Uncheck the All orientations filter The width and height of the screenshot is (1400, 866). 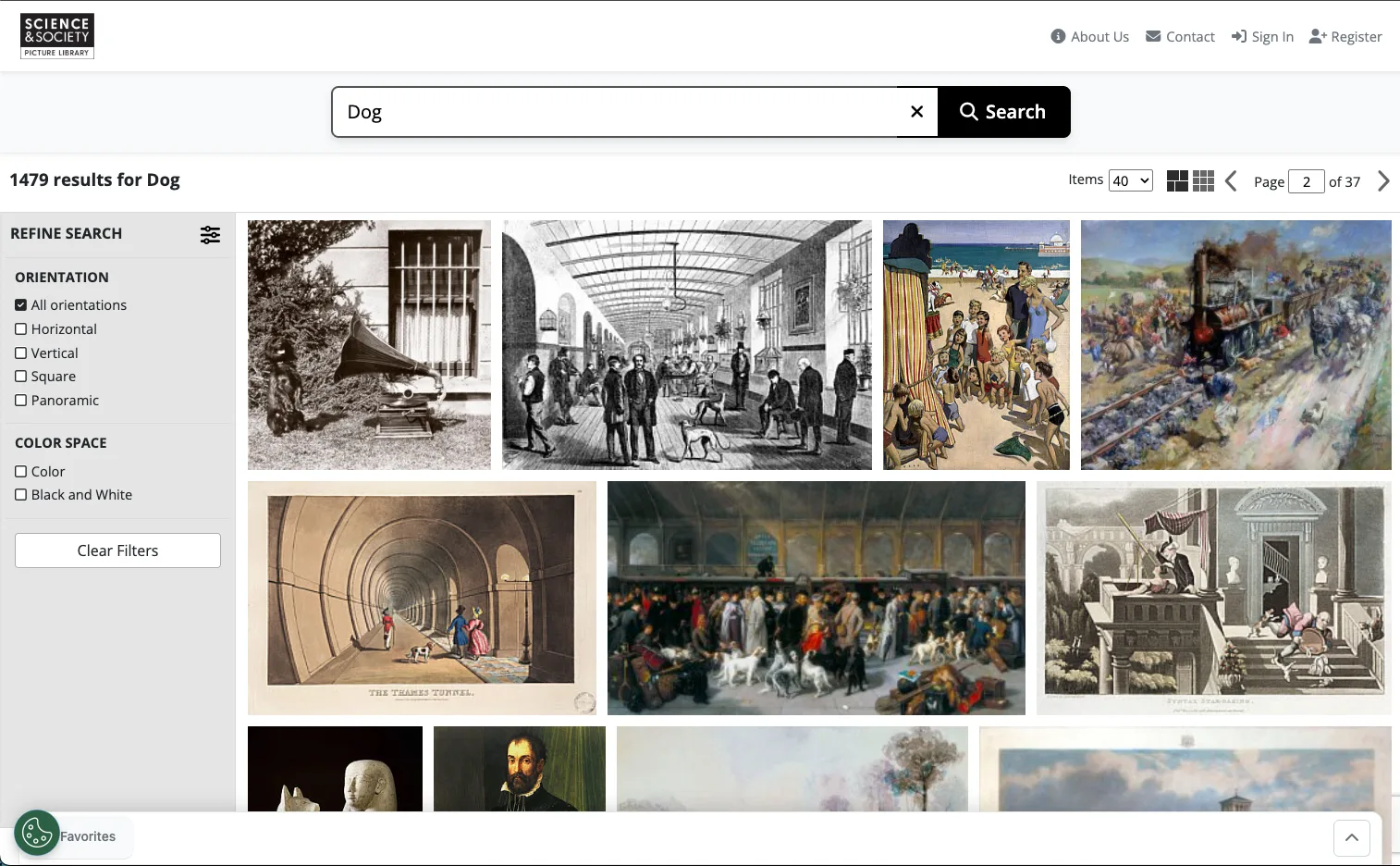coord(20,304)
